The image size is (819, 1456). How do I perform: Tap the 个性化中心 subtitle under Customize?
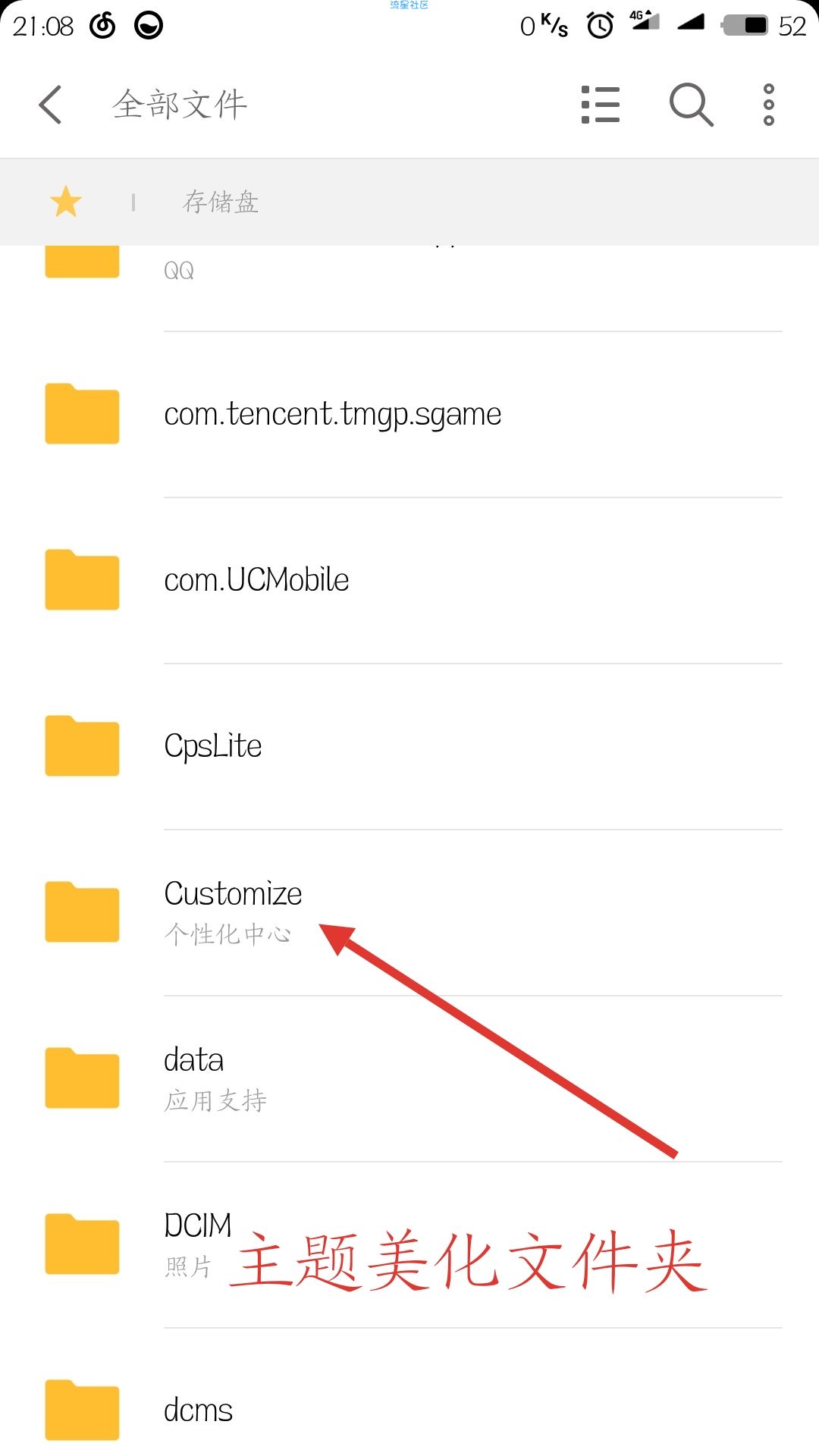(x=227, y=934)
